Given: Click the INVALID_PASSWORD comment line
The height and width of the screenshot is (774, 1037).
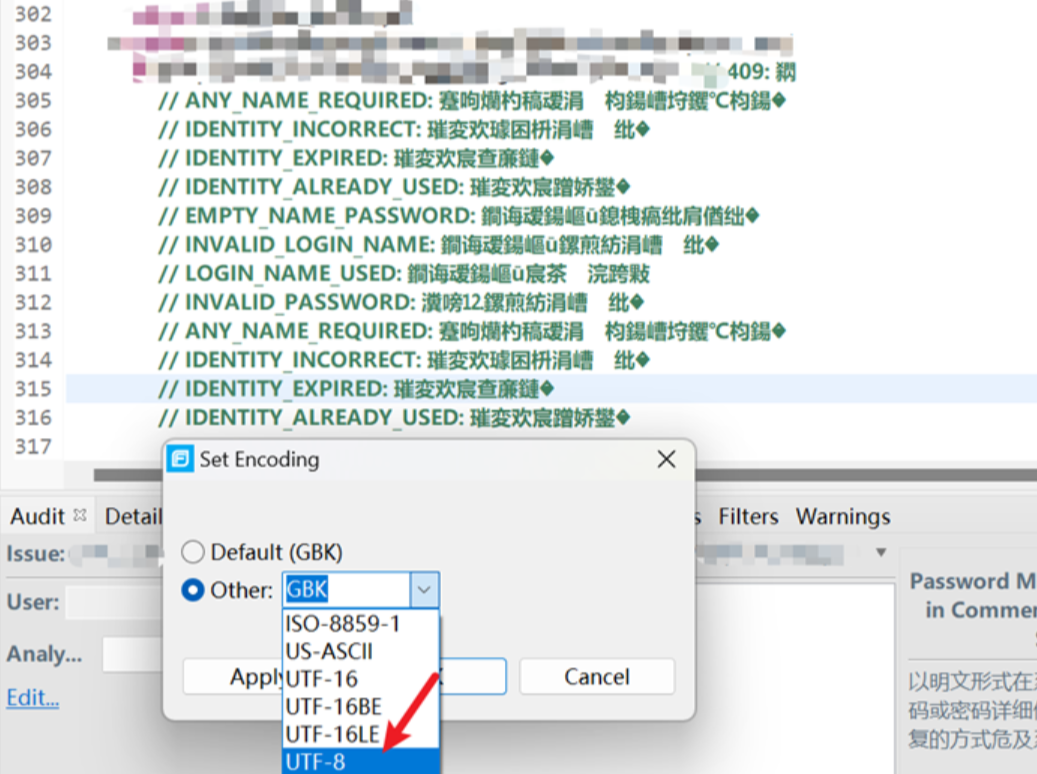Looking at the screenshot, I should click(x=401, y=302).
